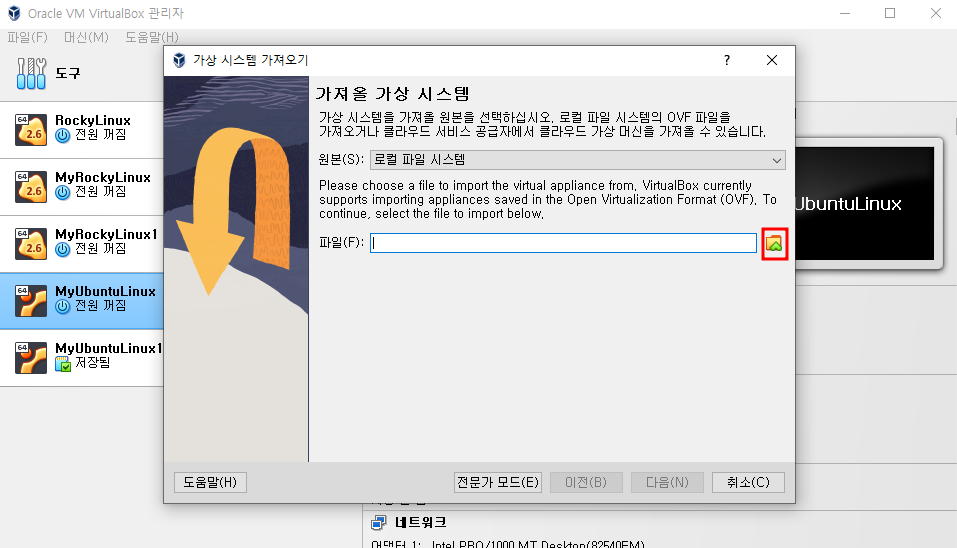Open the source dropdown set to local file system
Image resolution: width=957 pixels, height=548 pixels.
pyautogui.click(x=577, y=160)
